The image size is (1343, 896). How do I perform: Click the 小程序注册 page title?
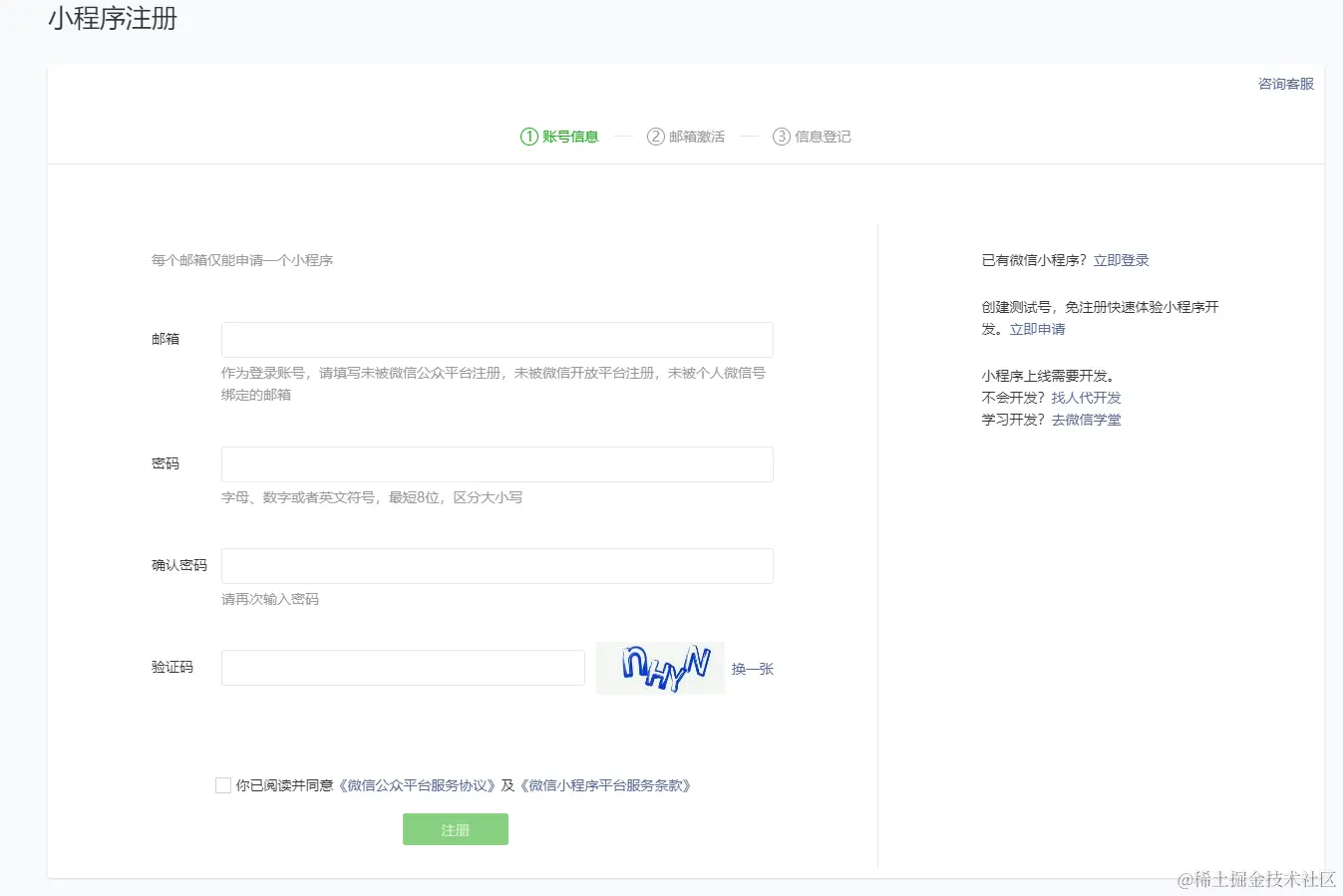tap(113, 19)
